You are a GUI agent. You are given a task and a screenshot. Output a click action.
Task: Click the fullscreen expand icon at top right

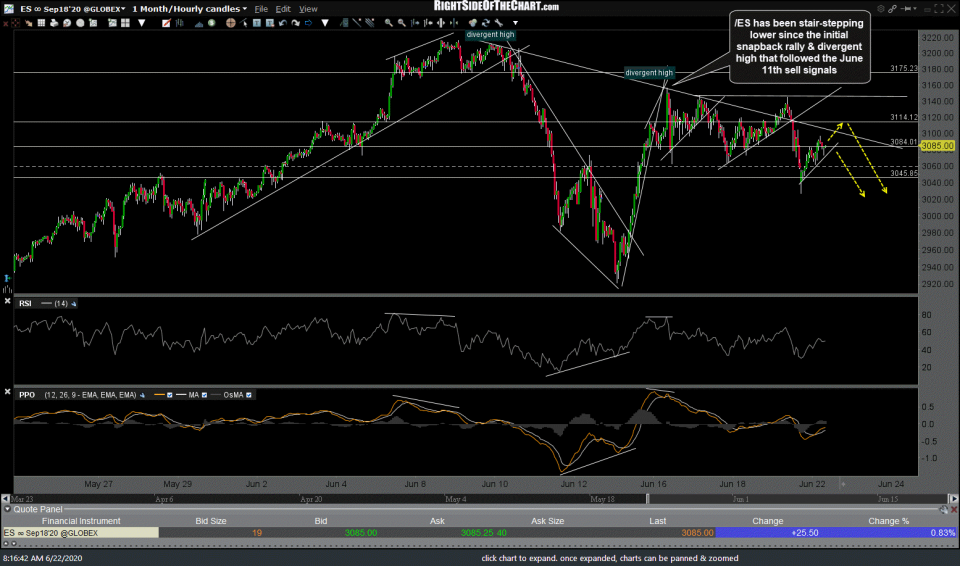pyautogui.click(x=939, y=9)
